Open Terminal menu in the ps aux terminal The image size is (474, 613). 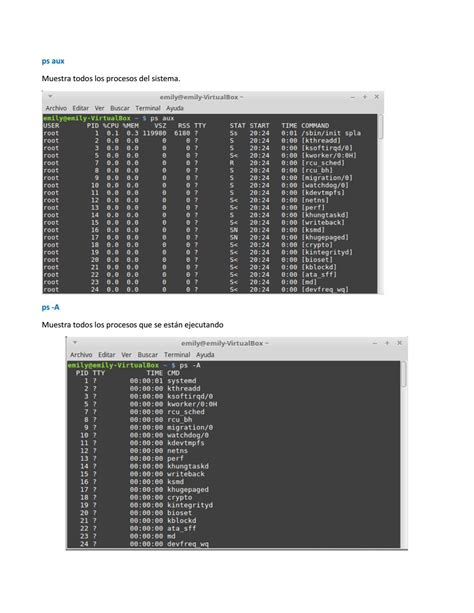pyautogui.click(x=148, y=108)
